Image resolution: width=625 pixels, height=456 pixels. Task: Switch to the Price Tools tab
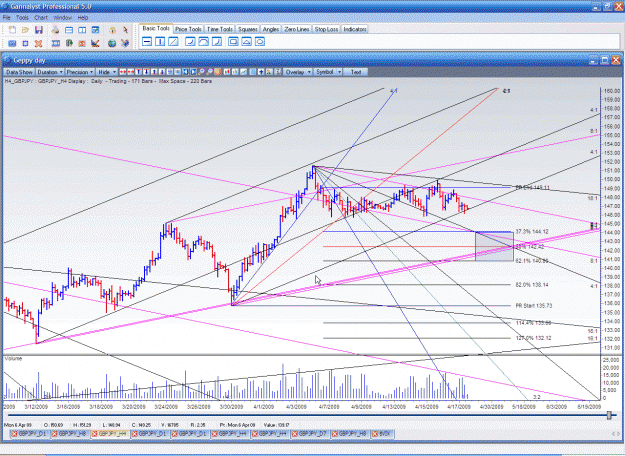click(188, 29)
